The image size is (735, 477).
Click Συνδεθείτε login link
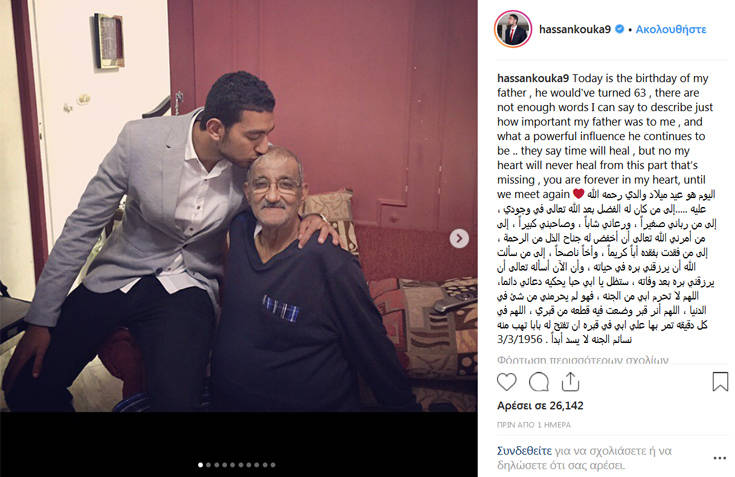click(x=524, y=451)
